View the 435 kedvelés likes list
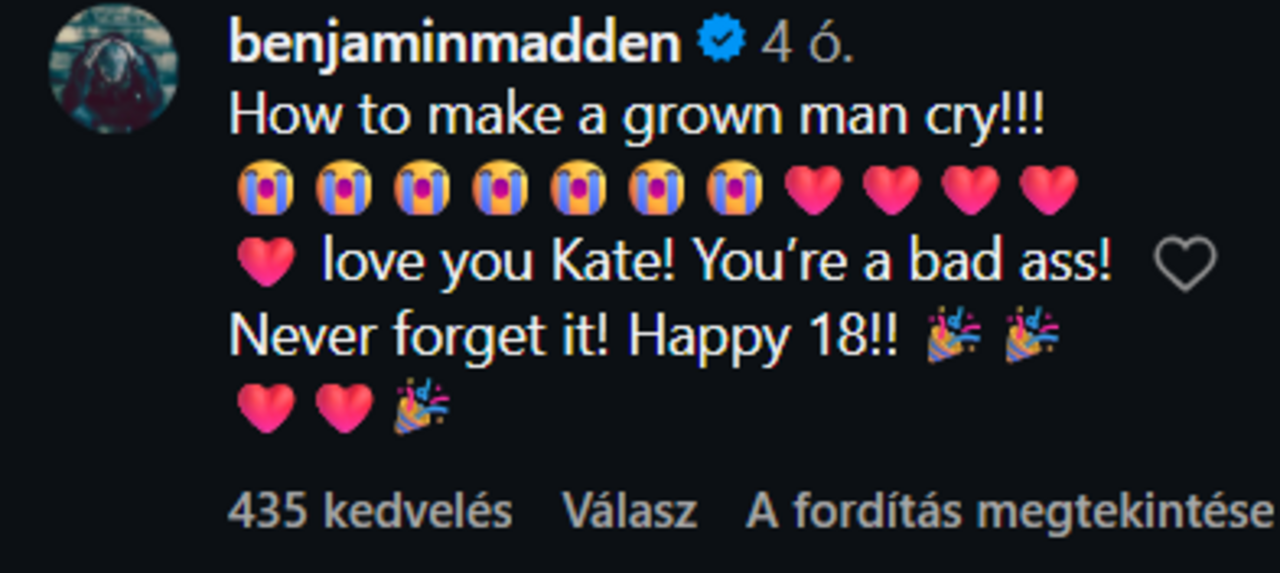This screenshot has width=1280, height=573. pos(369,511)
